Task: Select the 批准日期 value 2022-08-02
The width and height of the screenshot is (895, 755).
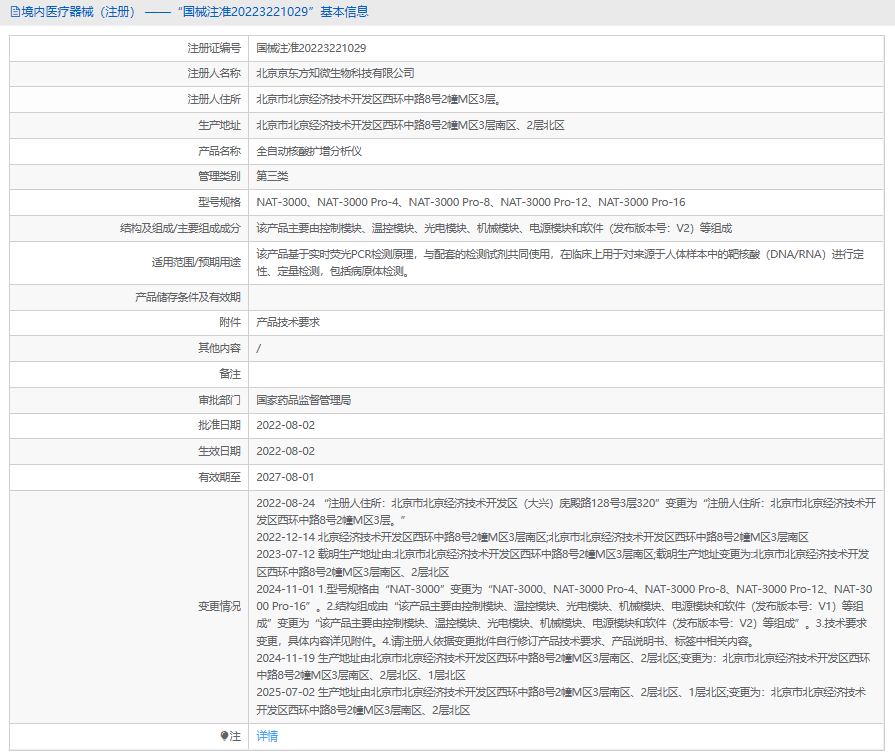Action: pos(285,425)
